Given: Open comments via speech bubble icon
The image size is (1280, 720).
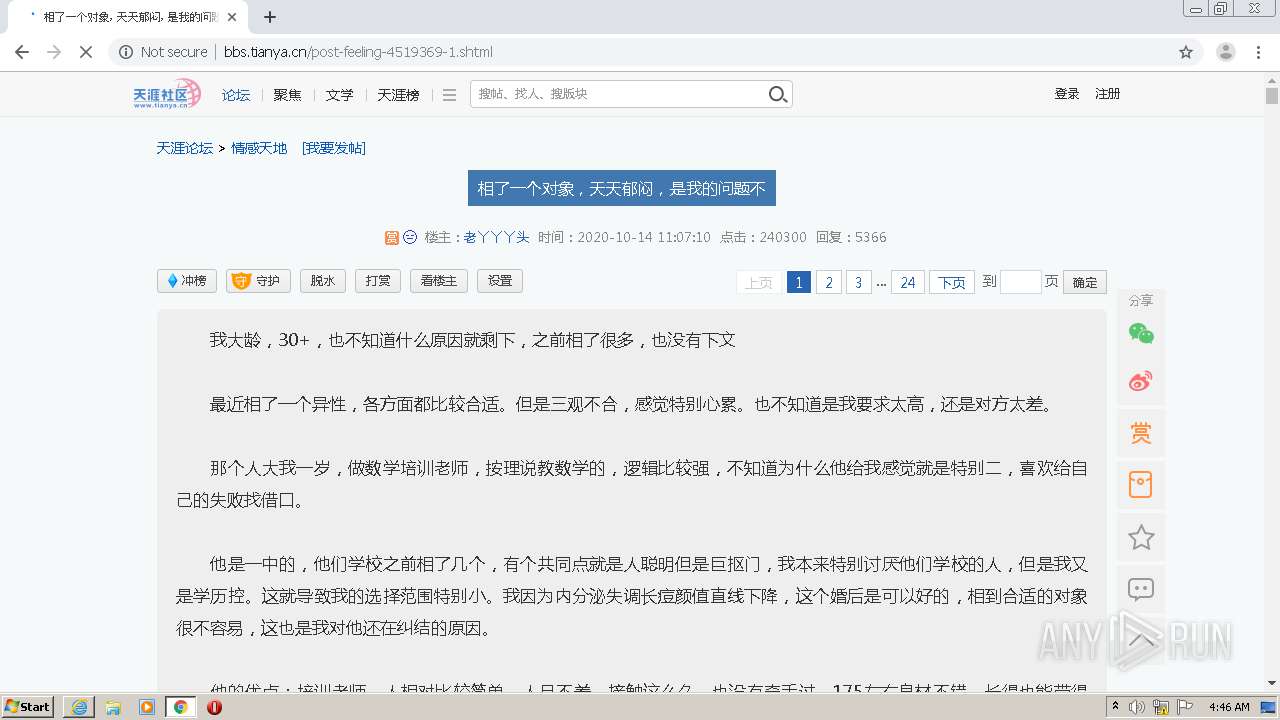Looking at the screenshot, I should [1141, 590].
